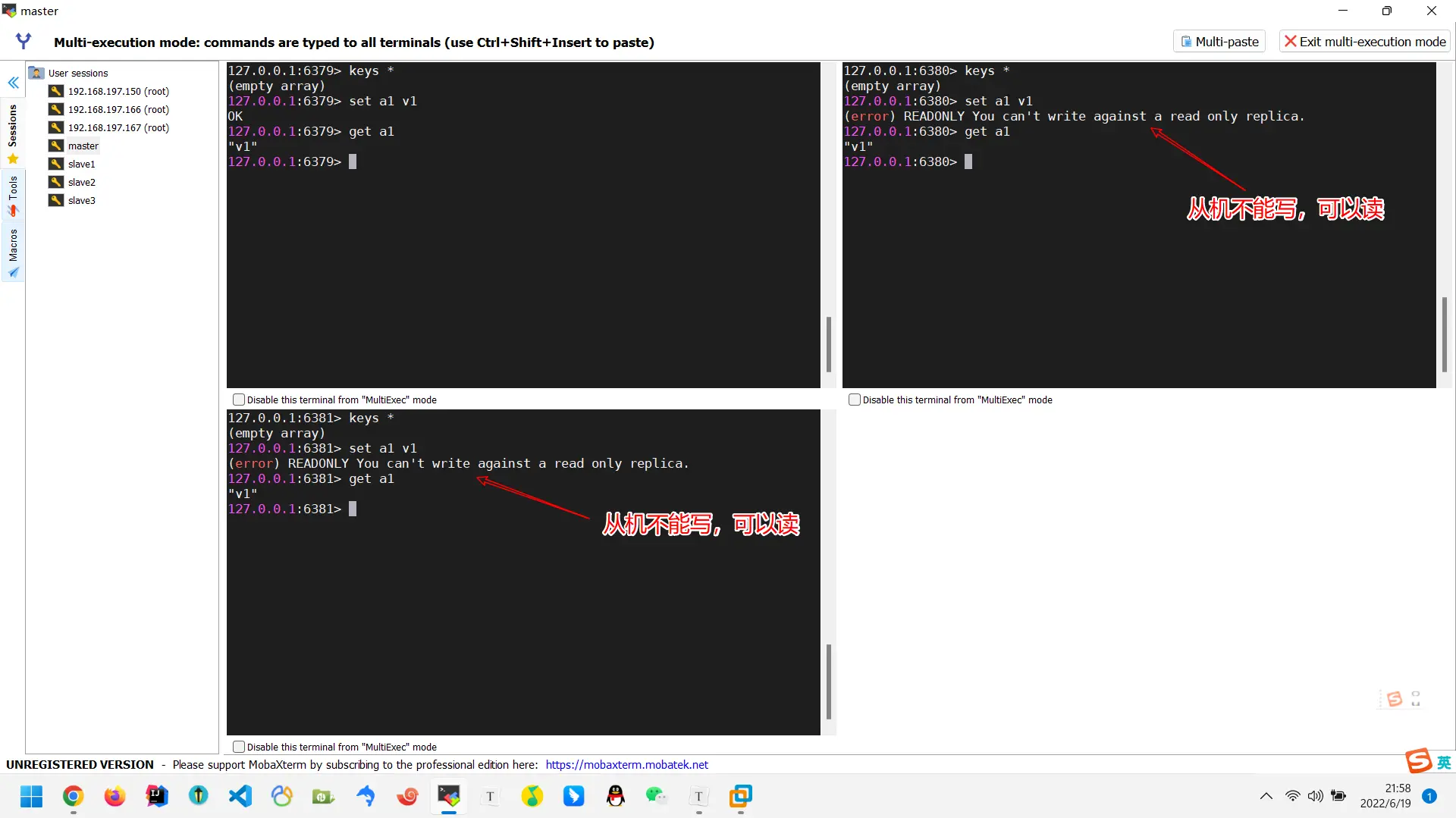1456x818 pixels.
Task: Exit multi-execution mode
Action: coord(1365,42)
